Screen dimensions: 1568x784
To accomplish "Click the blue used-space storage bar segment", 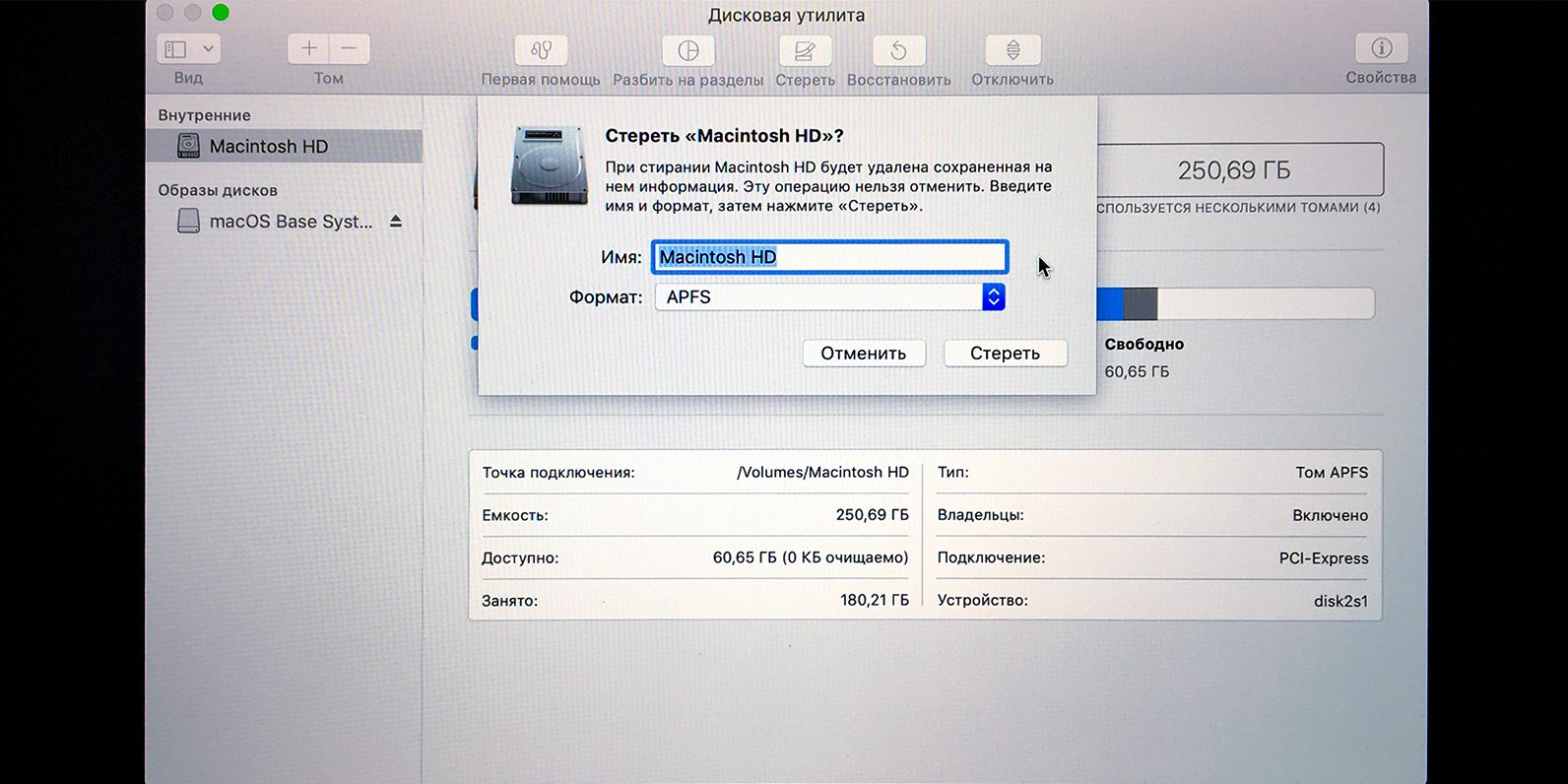I will point(1109,303).
